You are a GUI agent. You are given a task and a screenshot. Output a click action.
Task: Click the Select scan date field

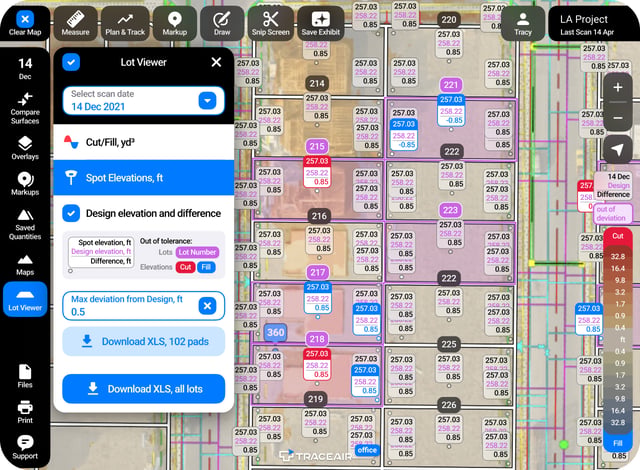pyautogui.click(x=143, y=101)
